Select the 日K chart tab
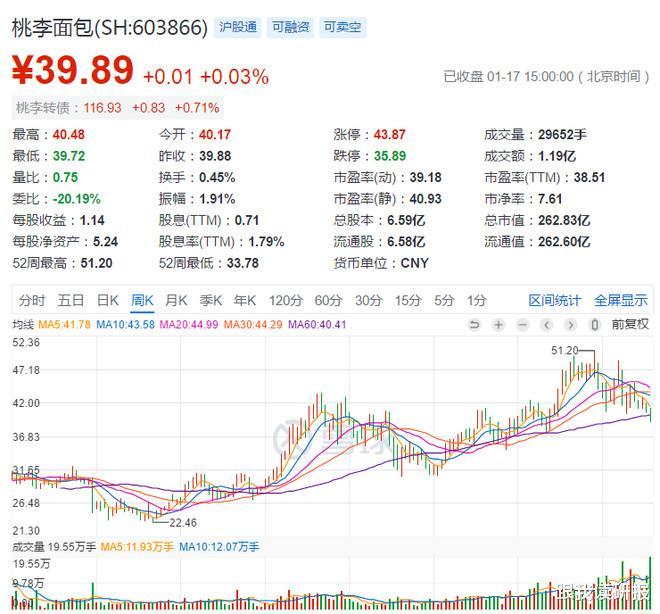Viewport: 660px width, 614px height. 108,300
